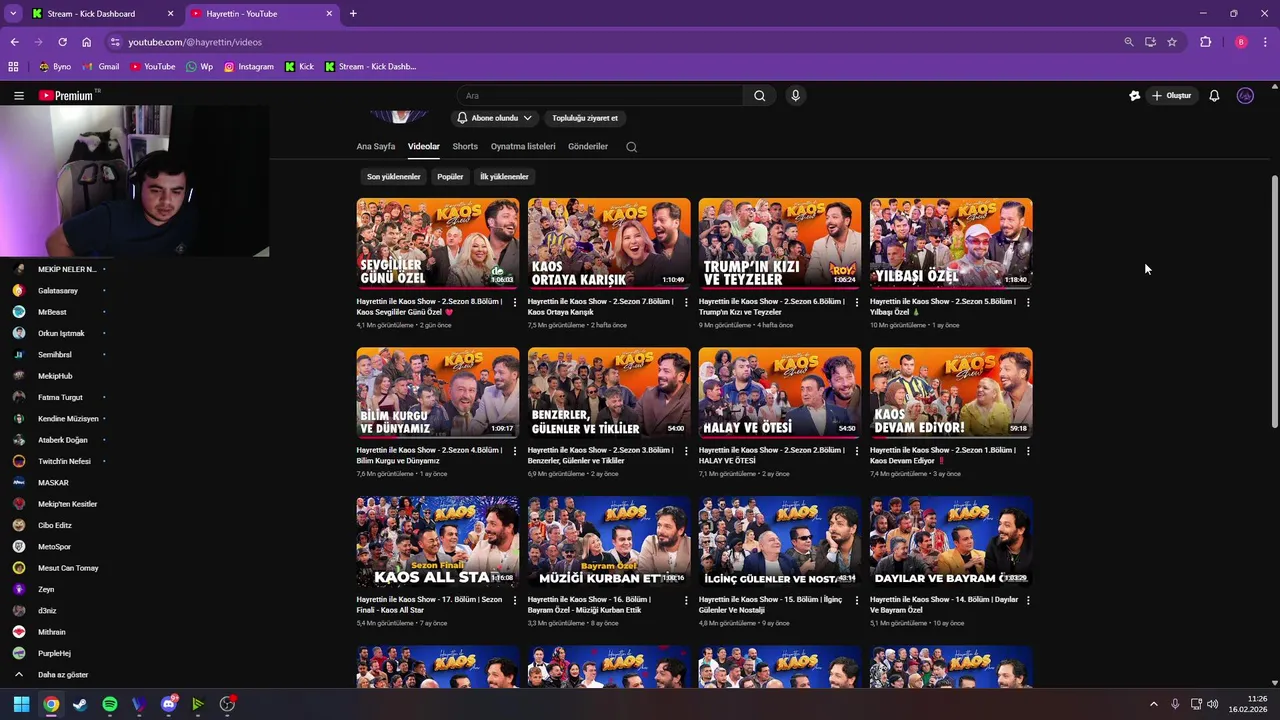This screenshot has width=1280, height=720.
Task: Open options for 17. Bölüm Sezon Finali video
Action: (x=515, y=600)
